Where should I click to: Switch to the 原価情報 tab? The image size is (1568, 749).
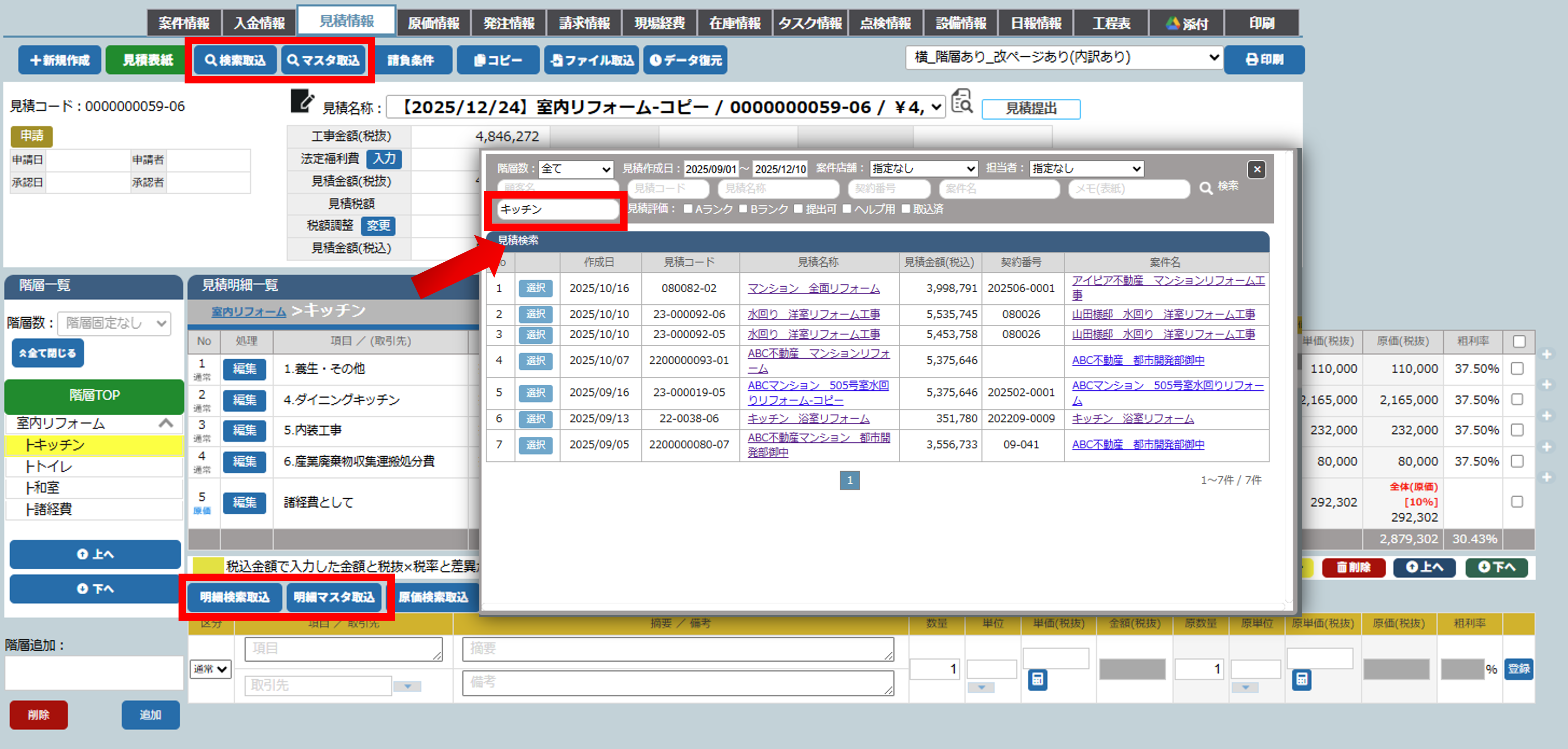(433, 24)
